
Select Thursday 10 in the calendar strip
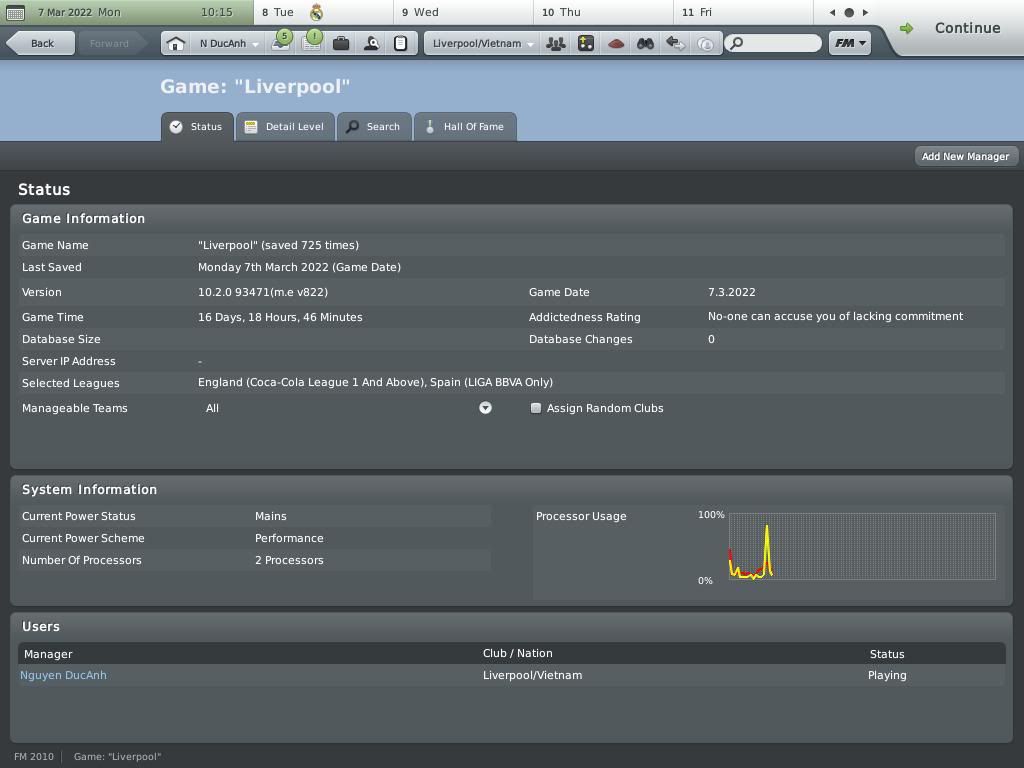point(603,12)
